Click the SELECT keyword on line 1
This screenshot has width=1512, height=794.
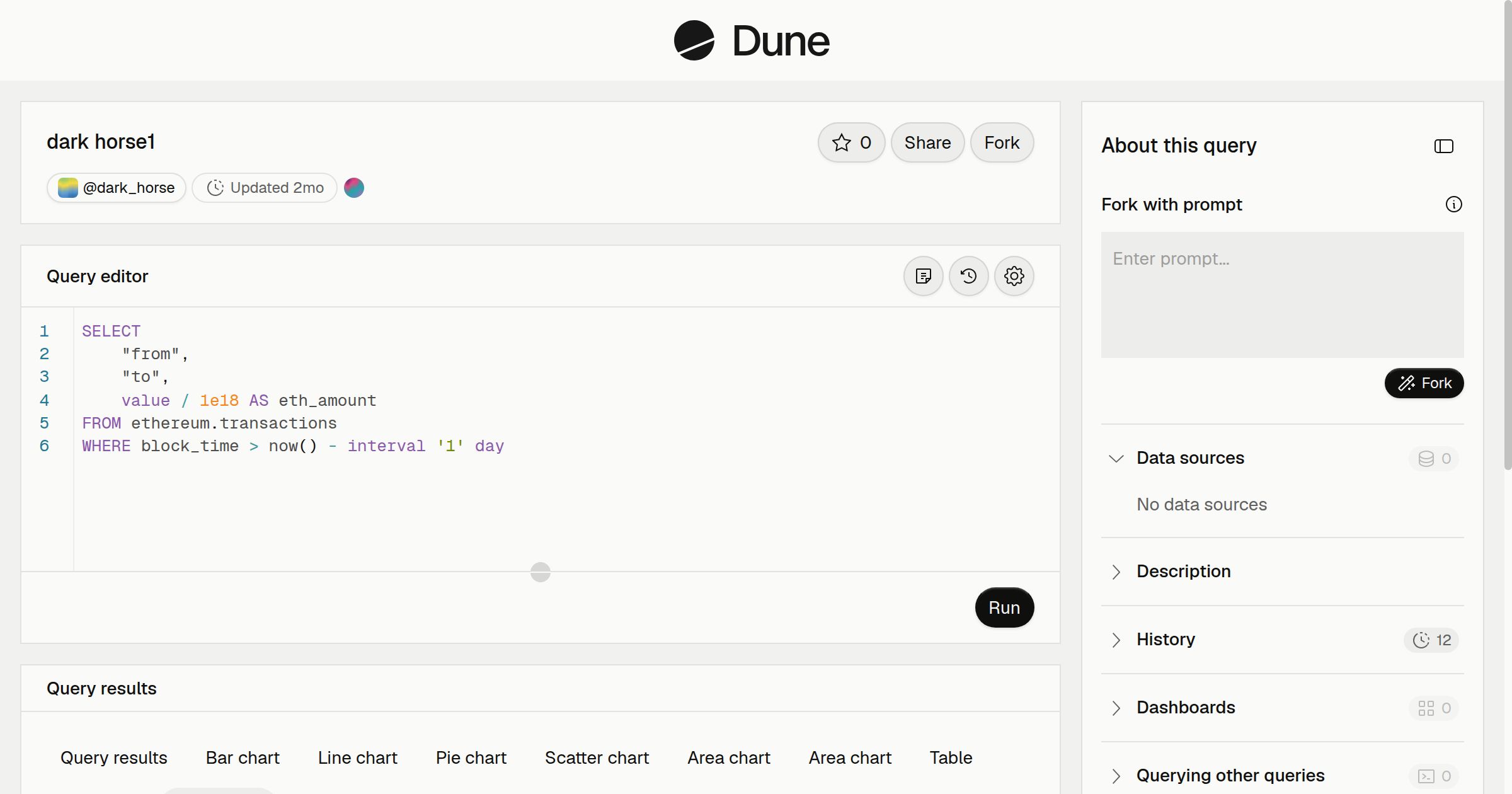[x=111, y=331]
